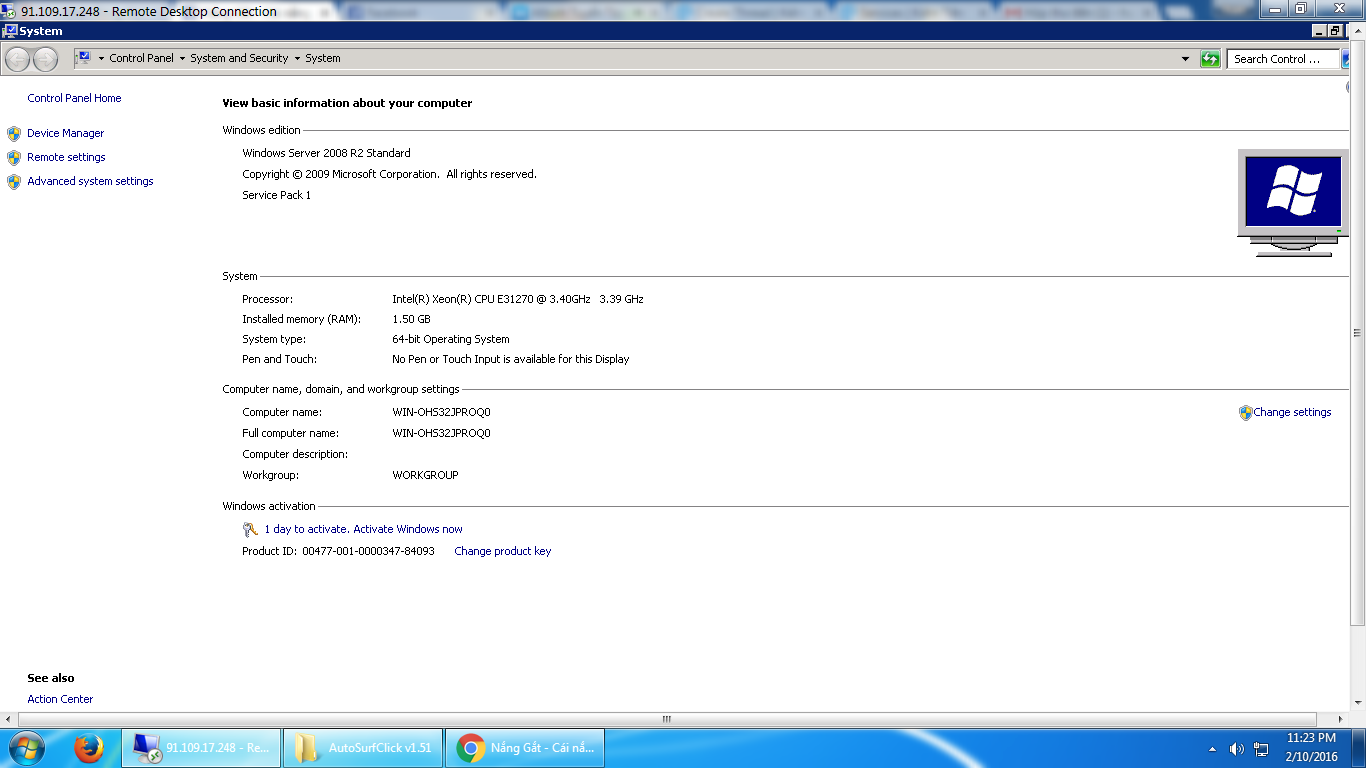
Task: Expand the arrow after Control Panel breadcrumb
Action: click(x=182, y=58)
